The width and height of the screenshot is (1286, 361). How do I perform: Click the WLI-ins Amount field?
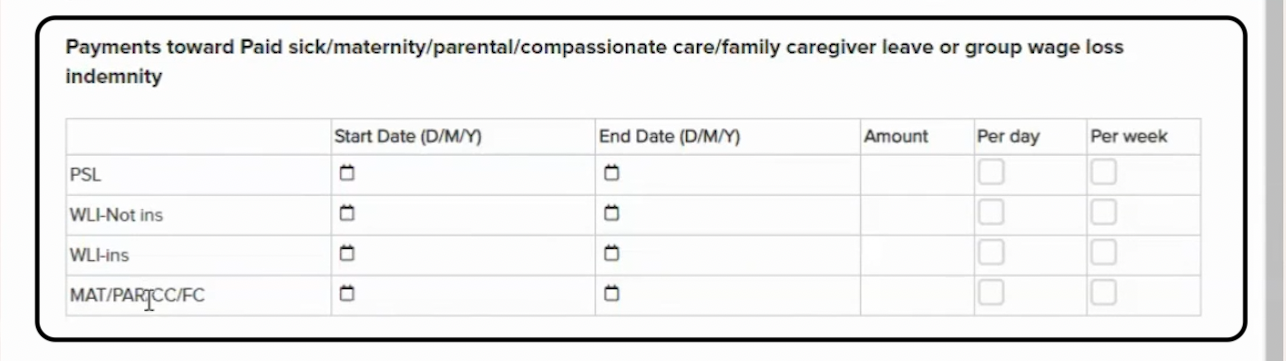point(916,255)
